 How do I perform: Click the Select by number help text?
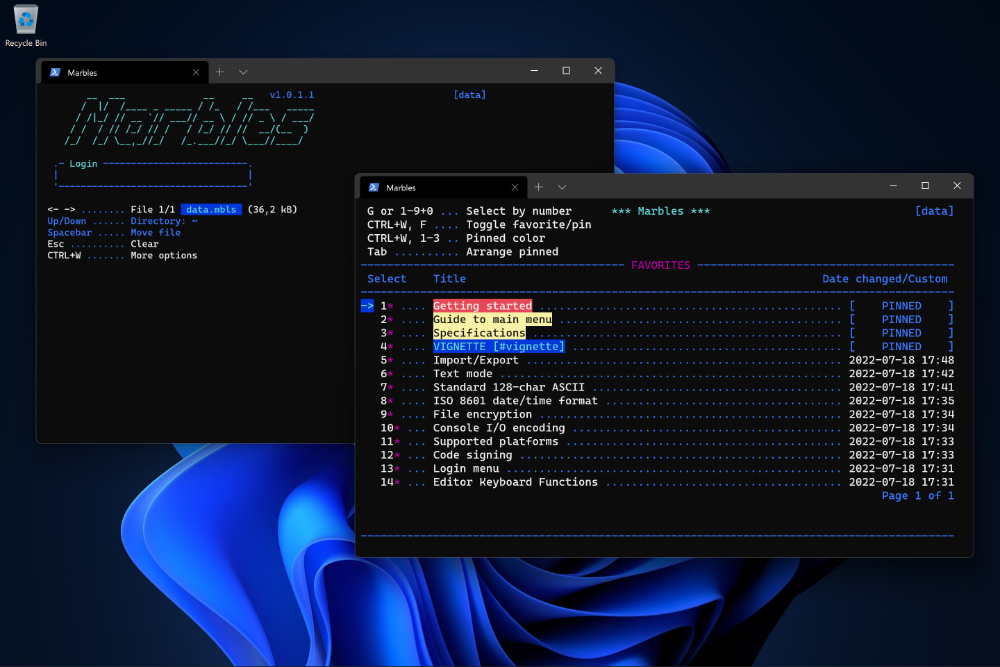(518, 210)
